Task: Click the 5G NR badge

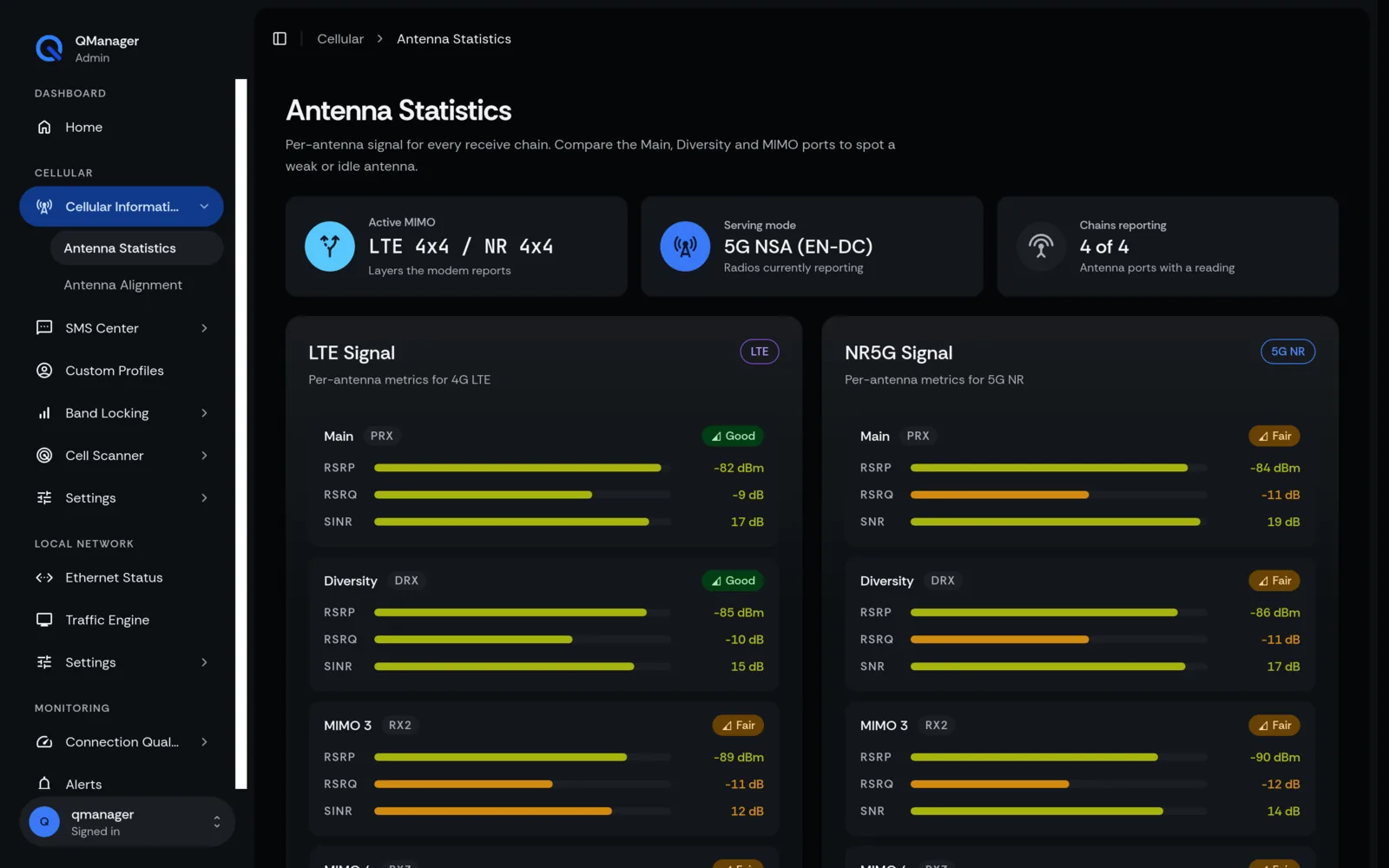Action: tap(1287, 352)
